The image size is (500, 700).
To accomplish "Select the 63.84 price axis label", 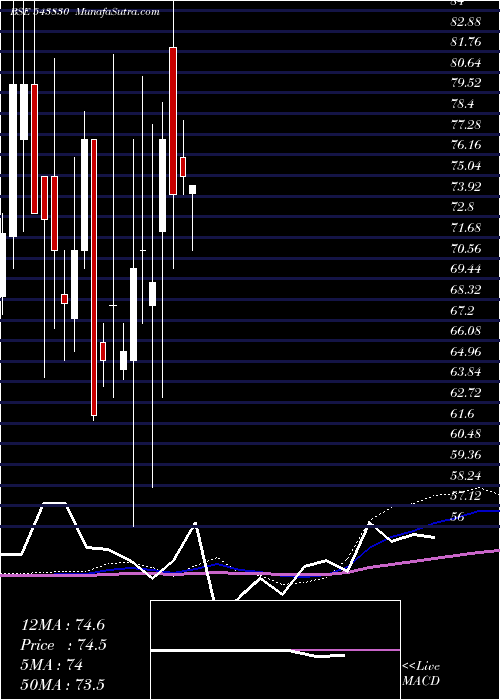I will click(466, 373).
